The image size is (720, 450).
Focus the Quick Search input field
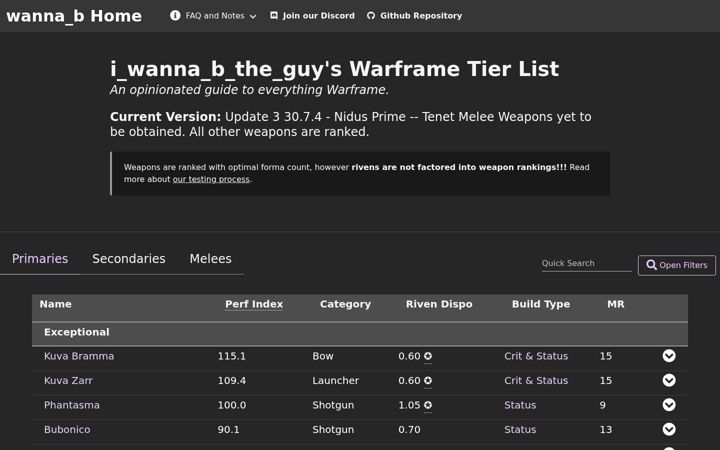click(x=586, y=263)
